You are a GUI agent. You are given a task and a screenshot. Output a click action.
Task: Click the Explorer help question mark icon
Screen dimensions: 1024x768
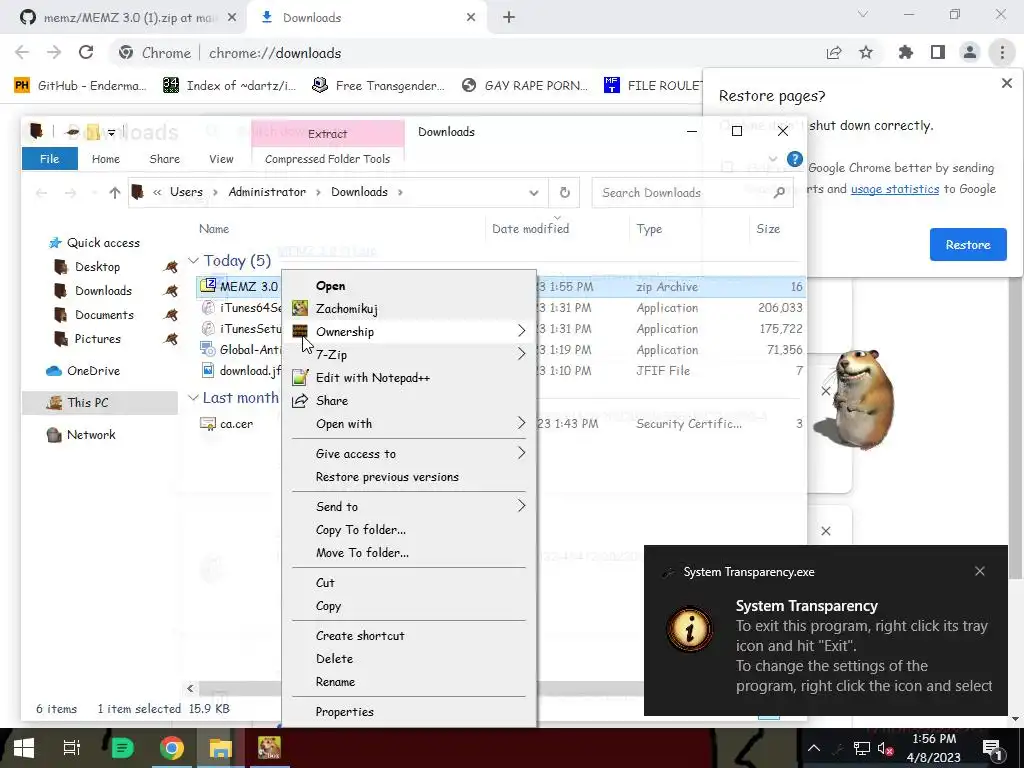pos(795,159)
